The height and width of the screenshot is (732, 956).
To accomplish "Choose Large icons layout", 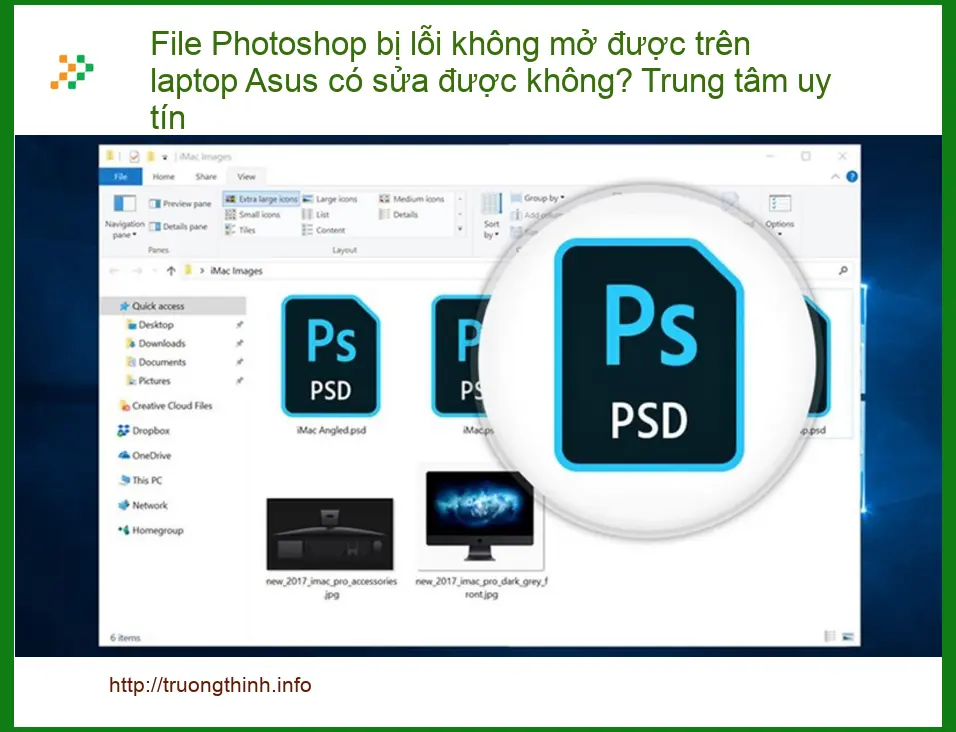I will [x=330, y=199].
